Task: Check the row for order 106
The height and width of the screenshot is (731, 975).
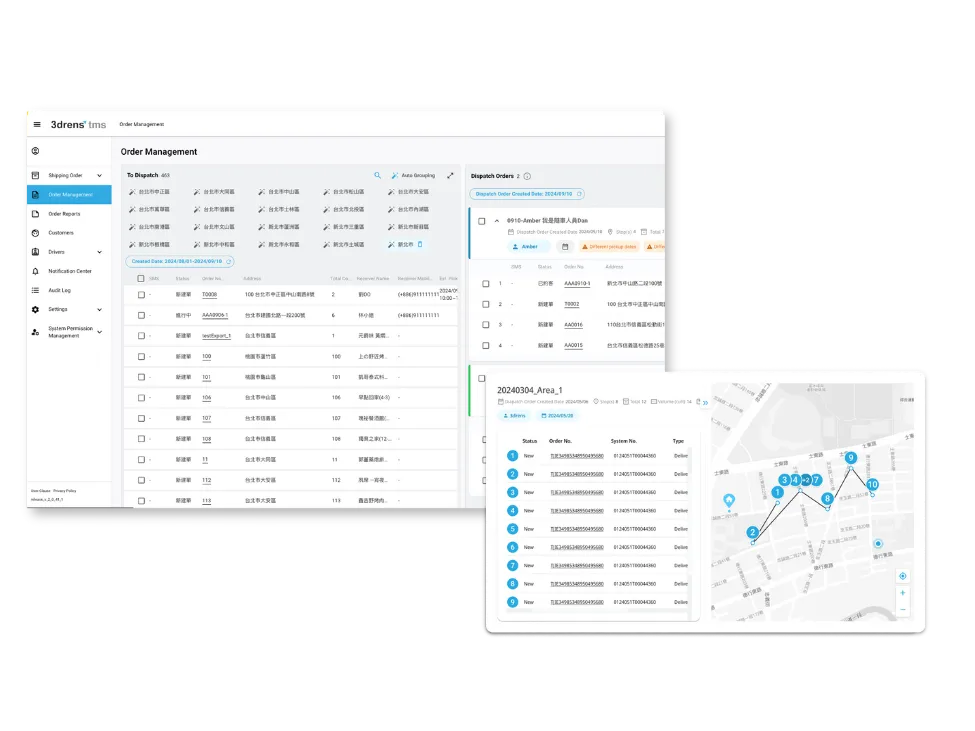Action: coord(141,398)
